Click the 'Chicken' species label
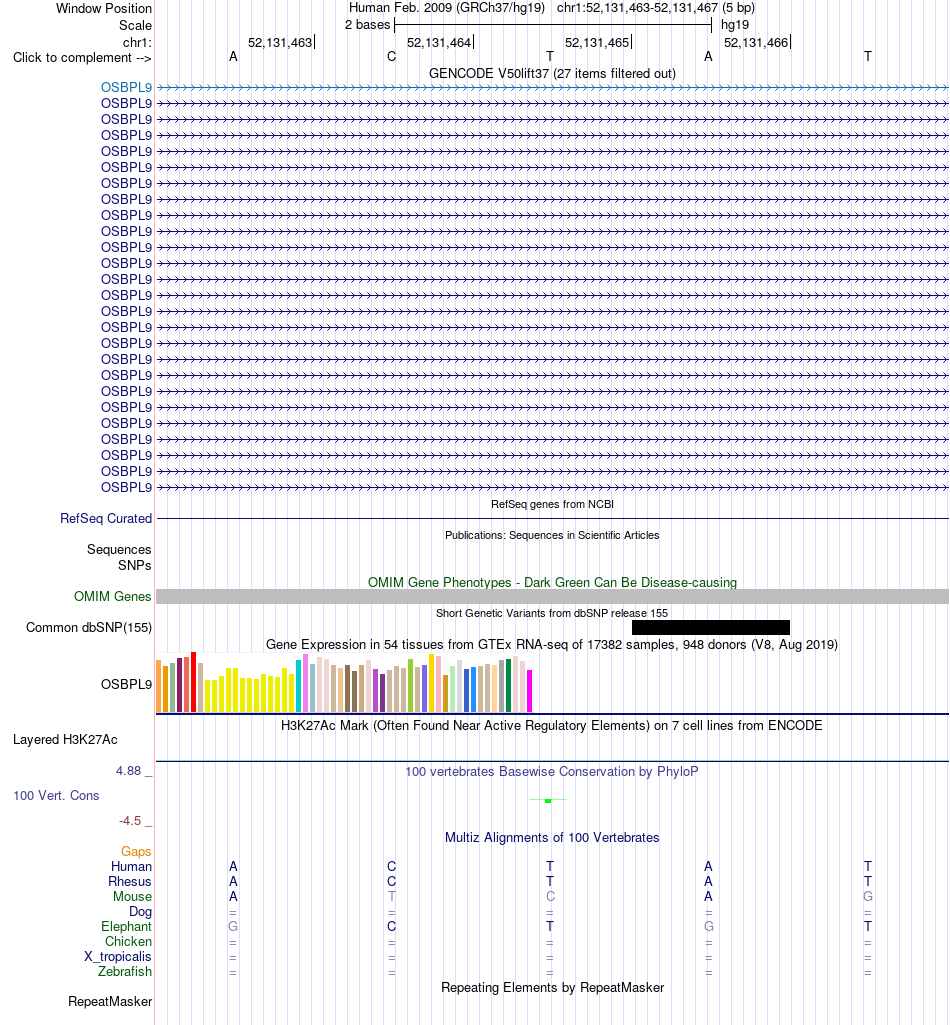This screenshot has width=950, height=1025. click(128, 942)
